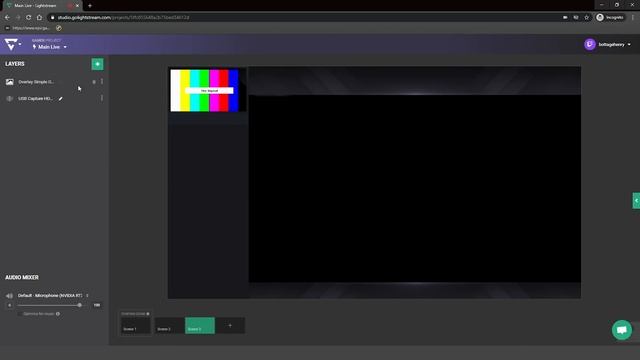Screen dimensions: 640x360
Task: Select the Overlay Simple layer name
Action: click(x=36, y=82)
